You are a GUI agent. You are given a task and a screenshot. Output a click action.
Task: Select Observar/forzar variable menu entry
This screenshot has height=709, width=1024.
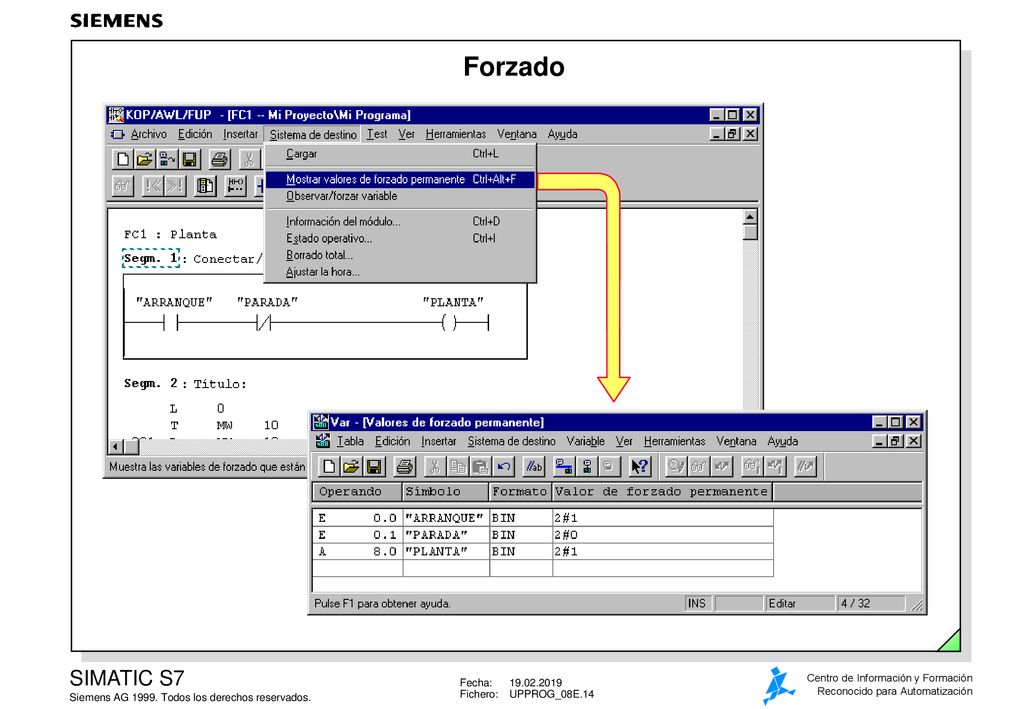coord(400,197)
